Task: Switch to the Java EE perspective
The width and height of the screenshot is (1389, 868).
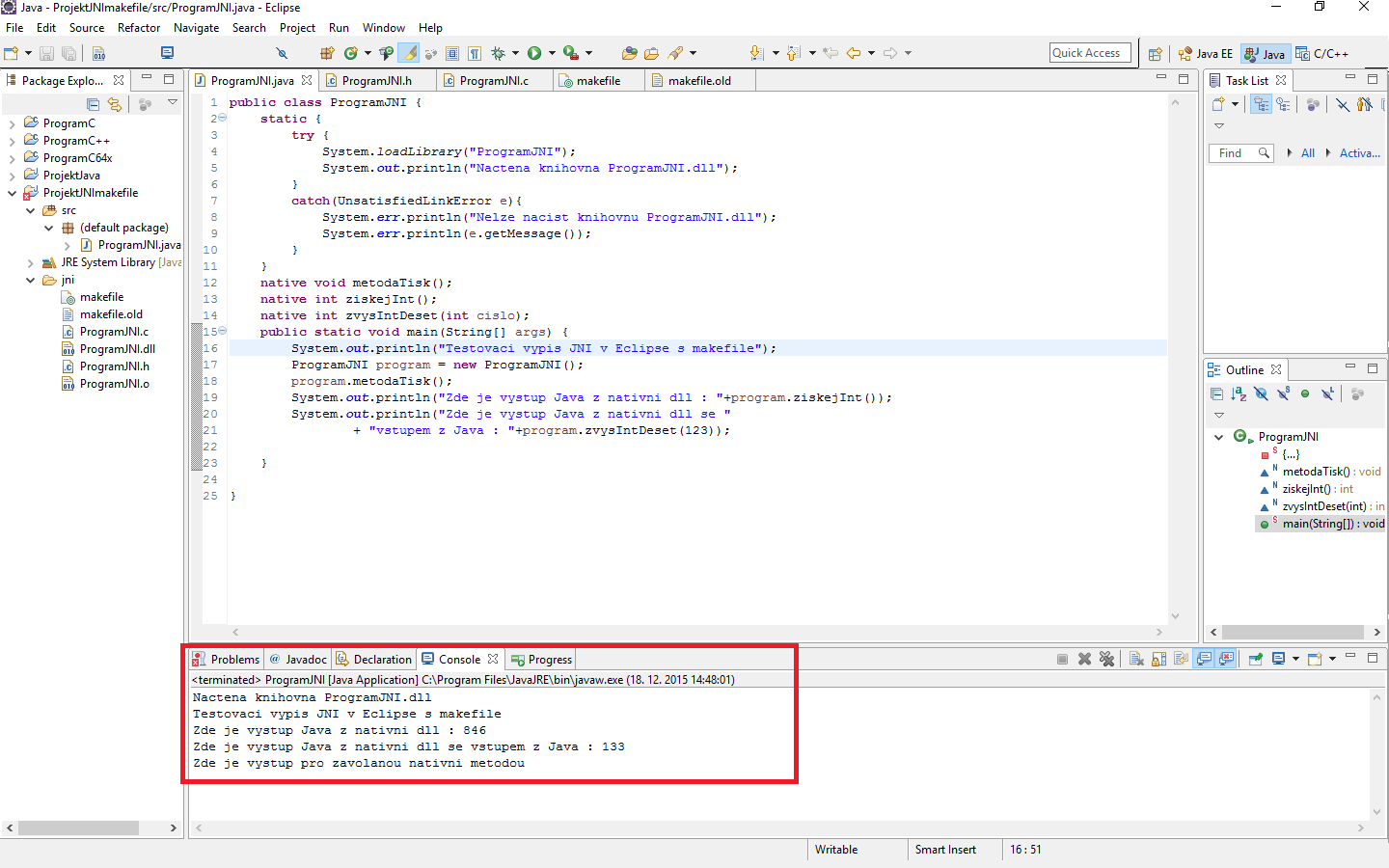Action: pyautogui.click(x=1205, y=53)
